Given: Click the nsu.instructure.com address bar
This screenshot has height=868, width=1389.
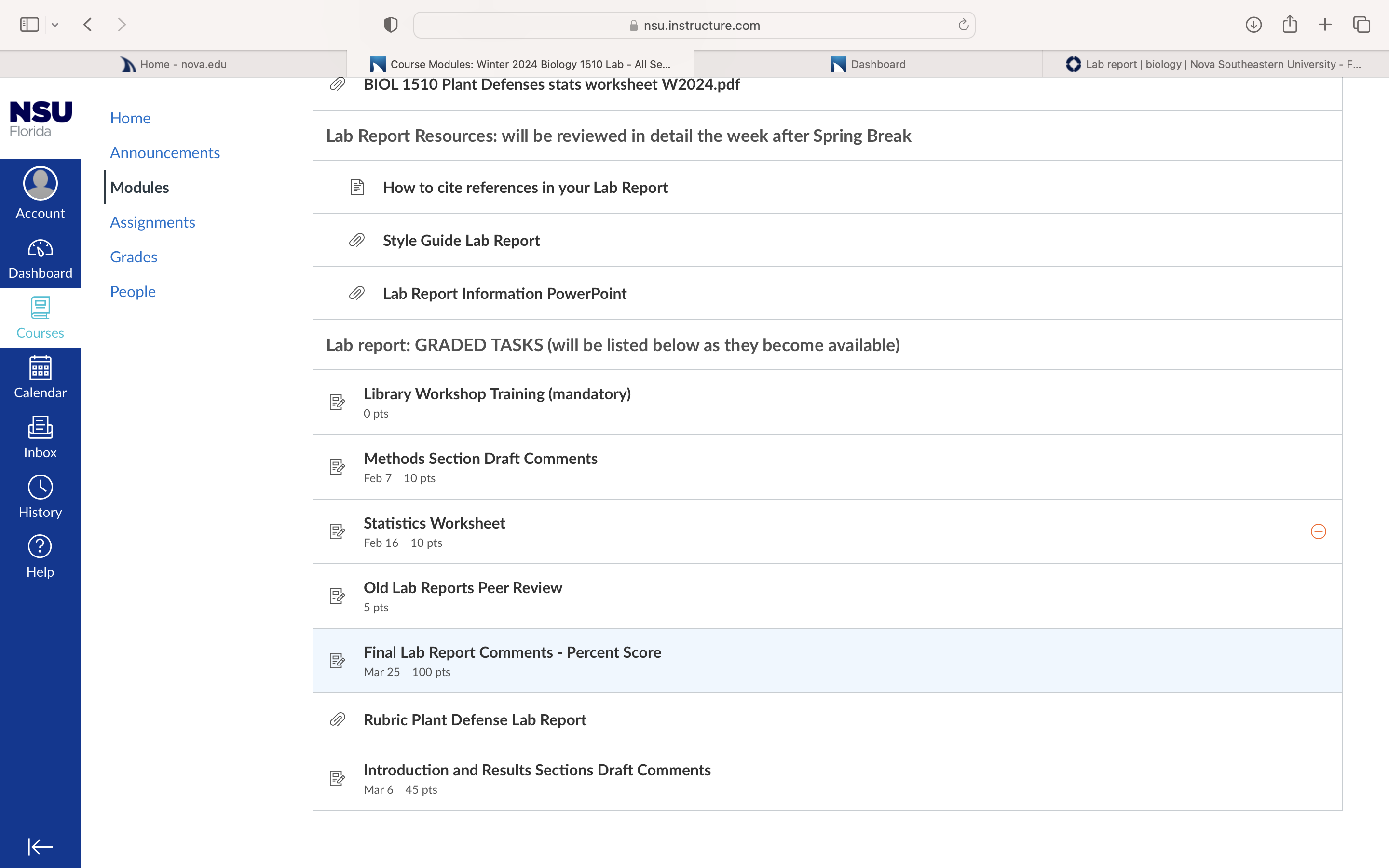Looking at the screenshot, I should (694, 25).
